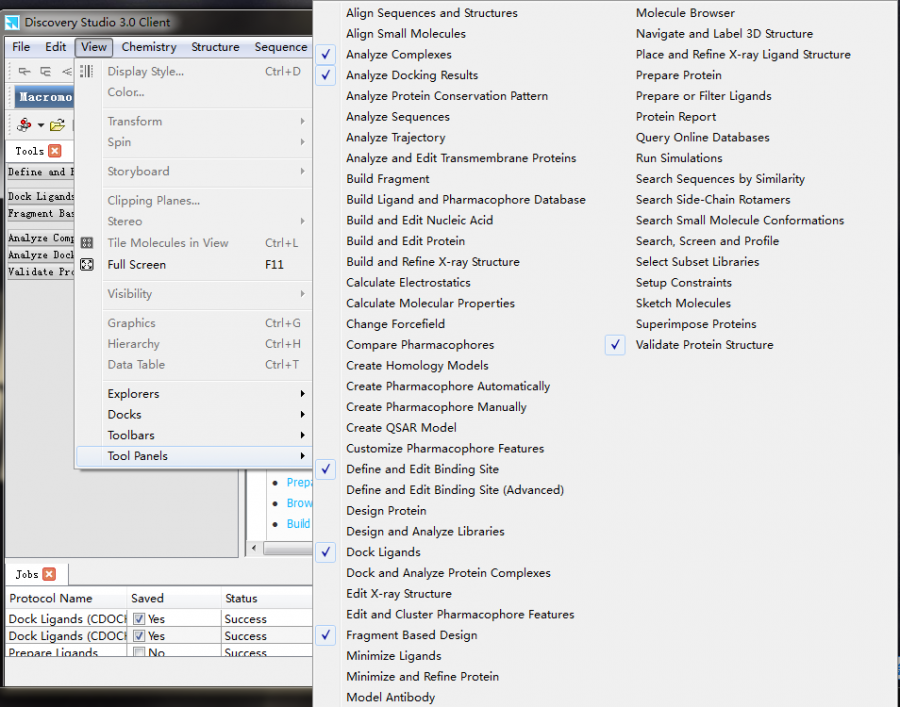Select the Tools panel tab
This screenshot has width=900, height=707.
coord(29,151)
